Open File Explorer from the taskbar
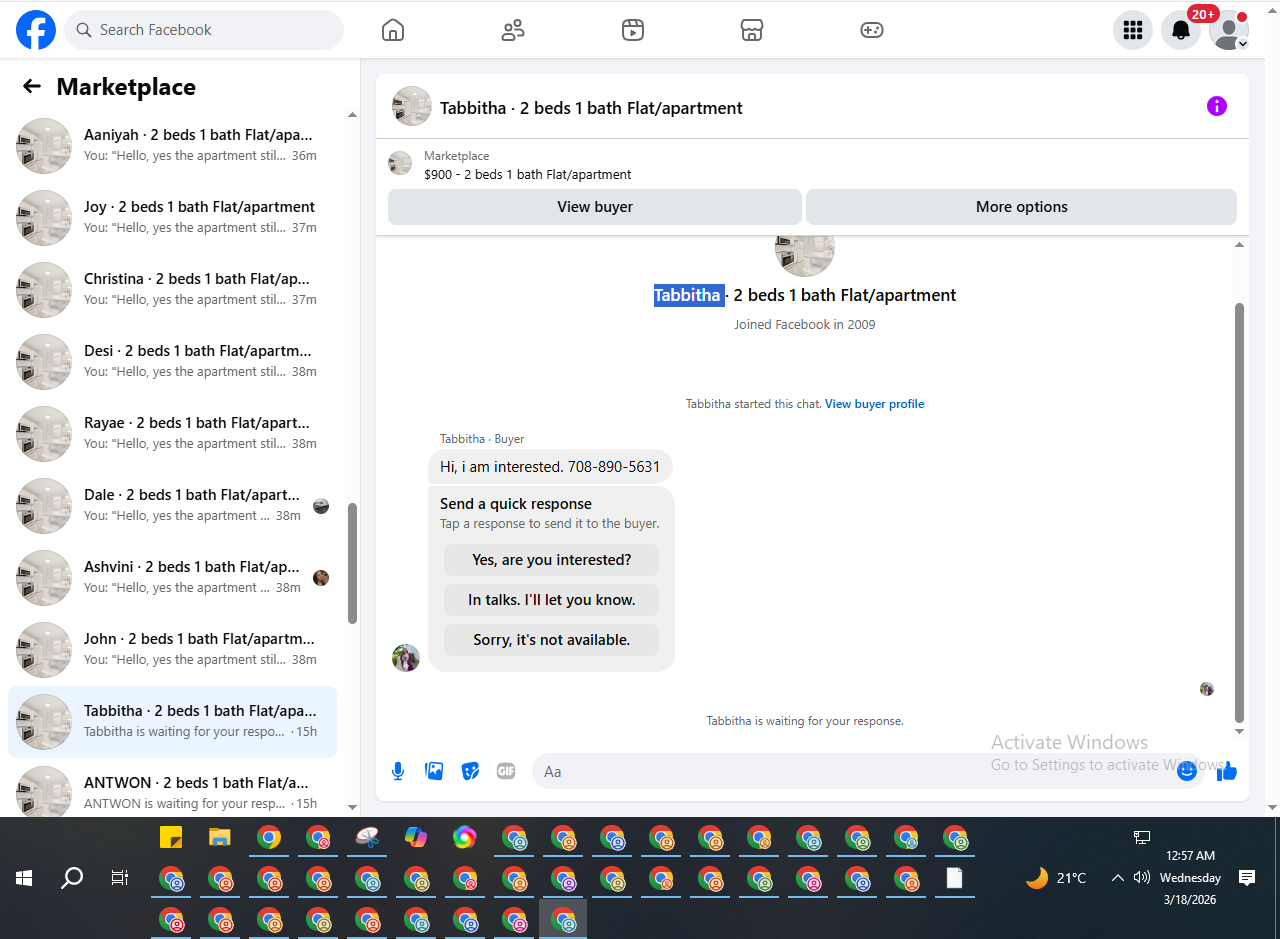1280x939 pixels. pos(220,838)
